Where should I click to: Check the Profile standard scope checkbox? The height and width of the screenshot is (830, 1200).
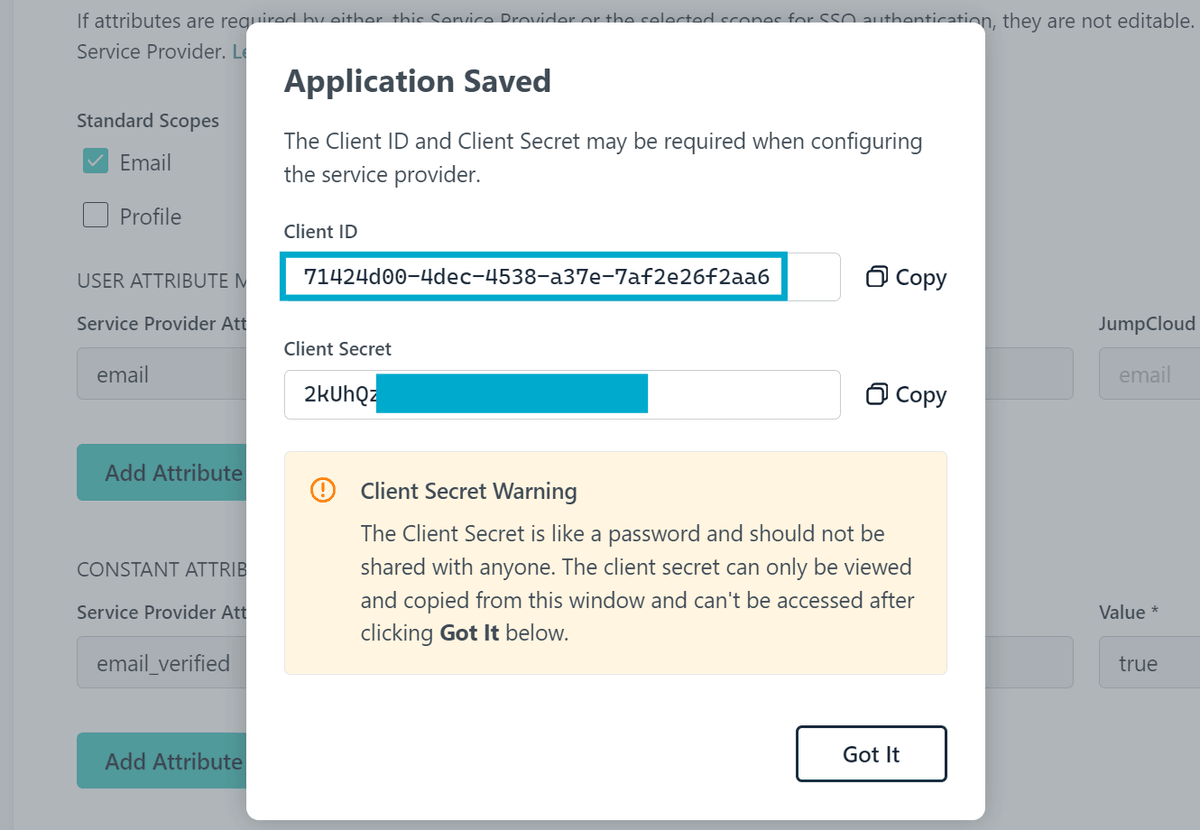94,215
